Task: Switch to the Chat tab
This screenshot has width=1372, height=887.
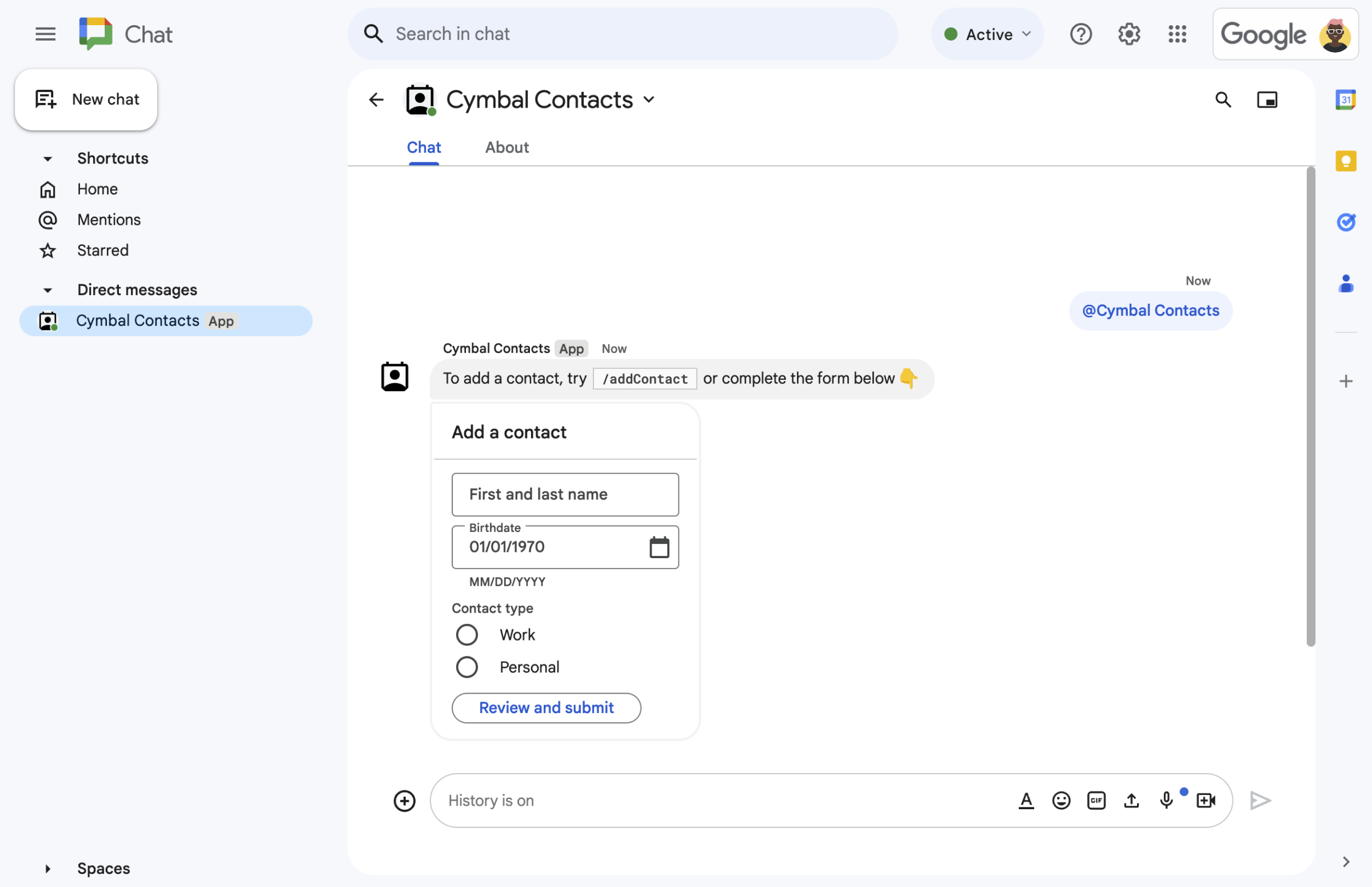Action: click(424, 147)
